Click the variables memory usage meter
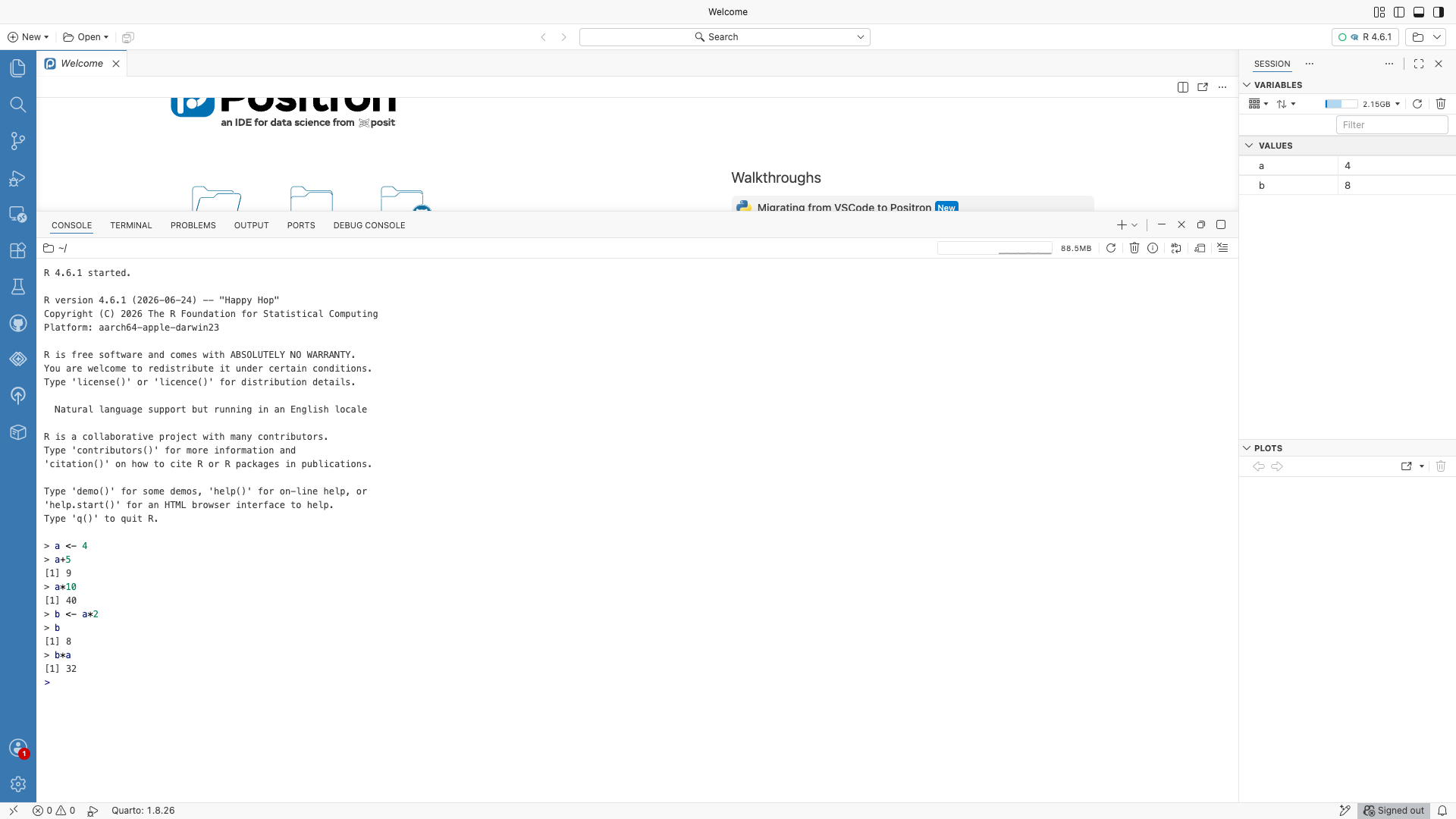1456x819 pixels. point(1341,104)
